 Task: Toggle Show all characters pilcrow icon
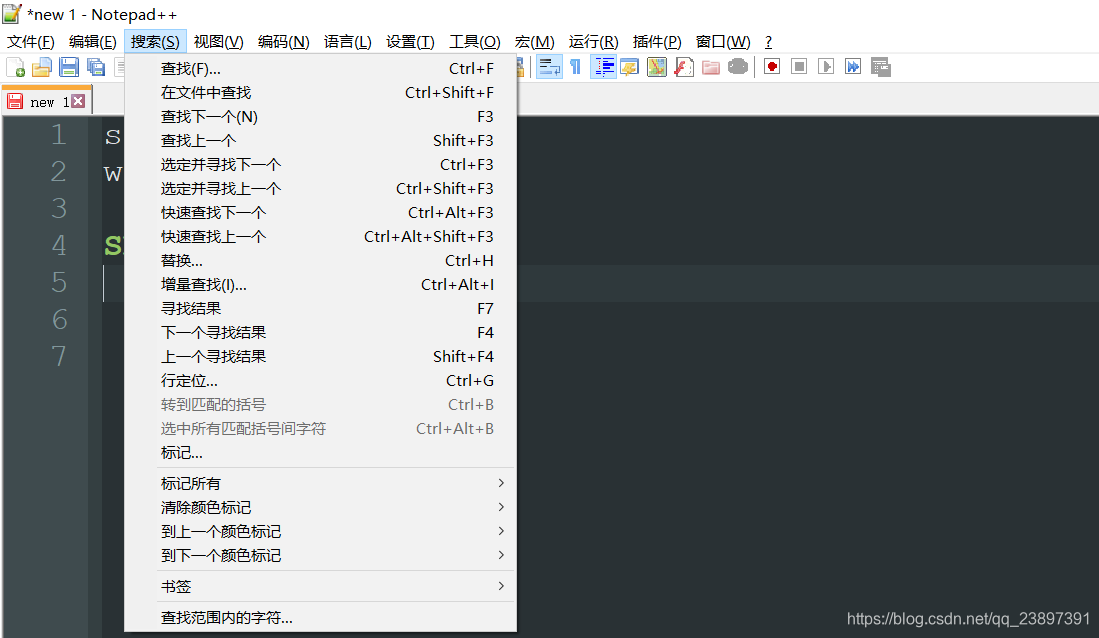[x=575, y=67]
